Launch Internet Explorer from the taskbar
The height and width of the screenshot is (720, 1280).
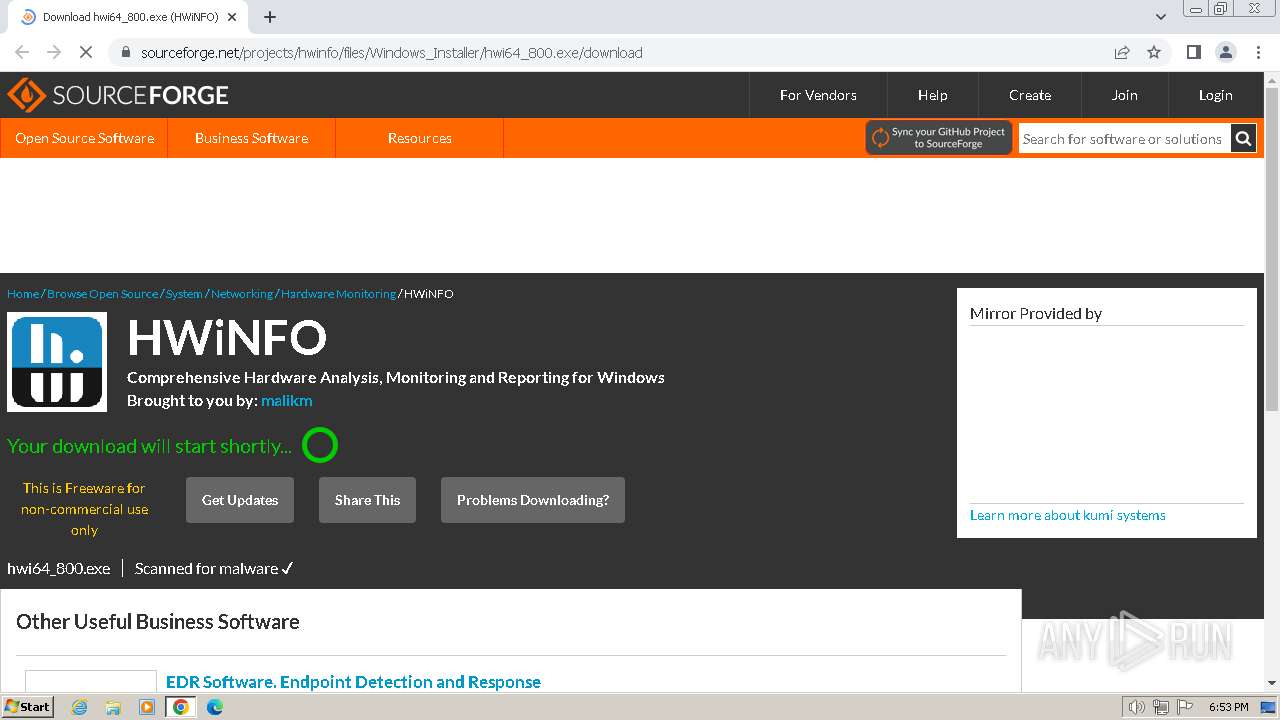point(79,707)
